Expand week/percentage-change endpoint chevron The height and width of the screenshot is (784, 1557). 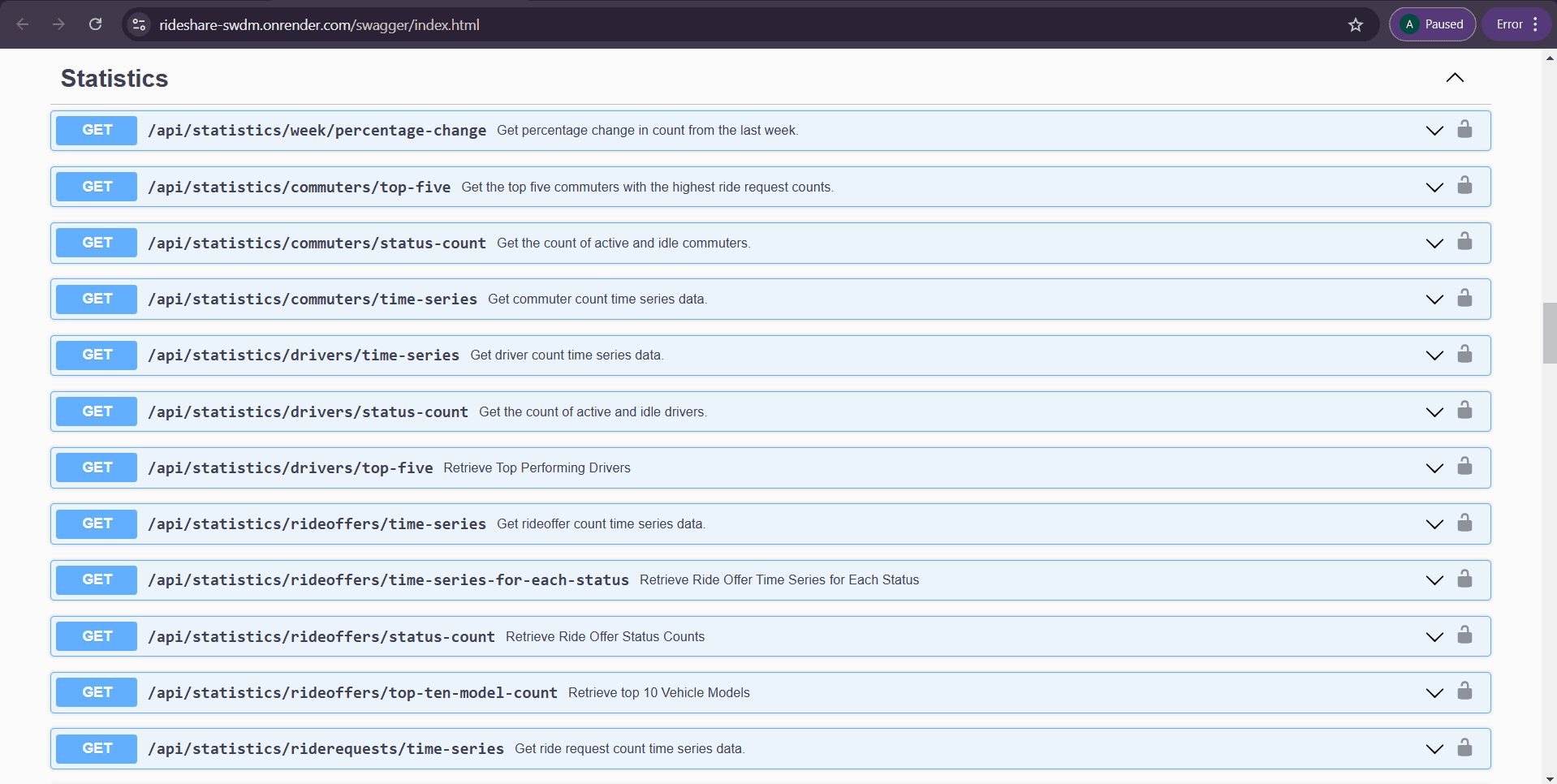pos(1434,131)
